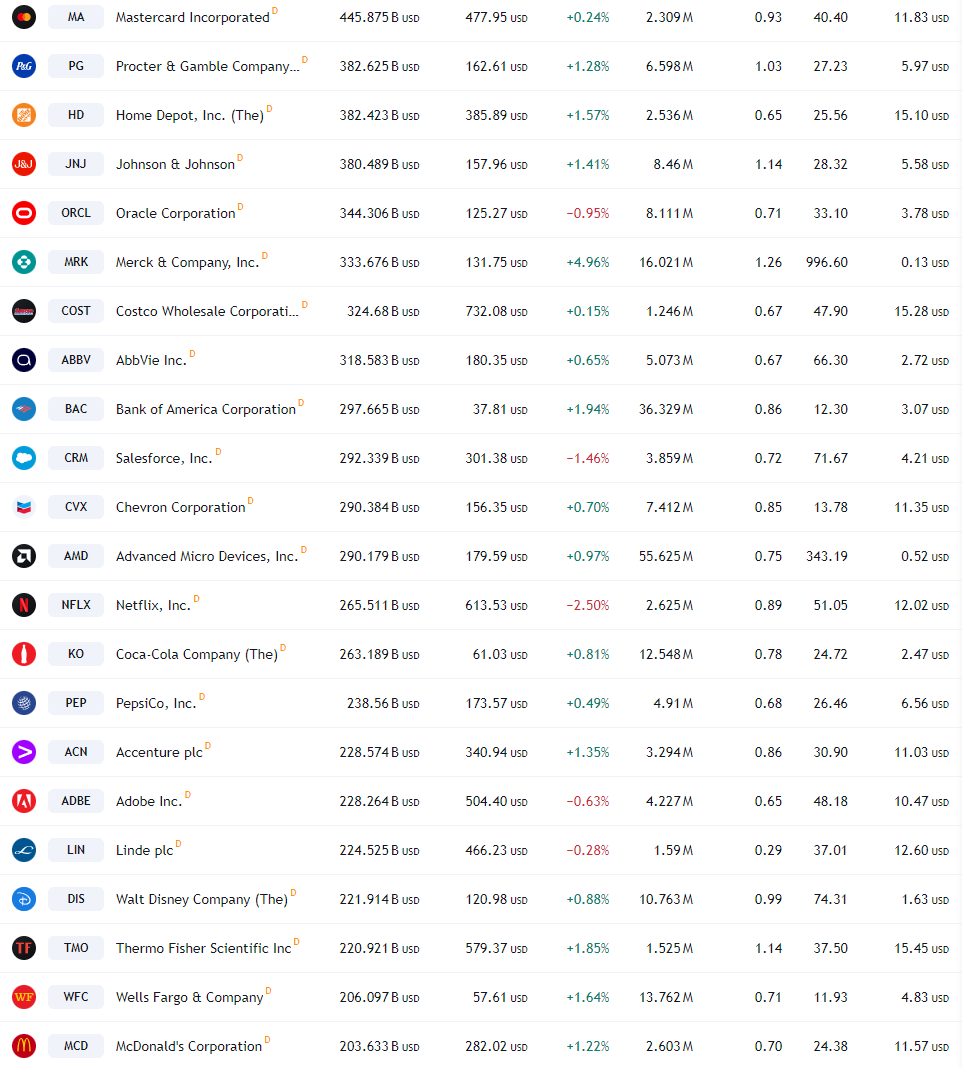Click the Chevron logo icon

point(24,507)
